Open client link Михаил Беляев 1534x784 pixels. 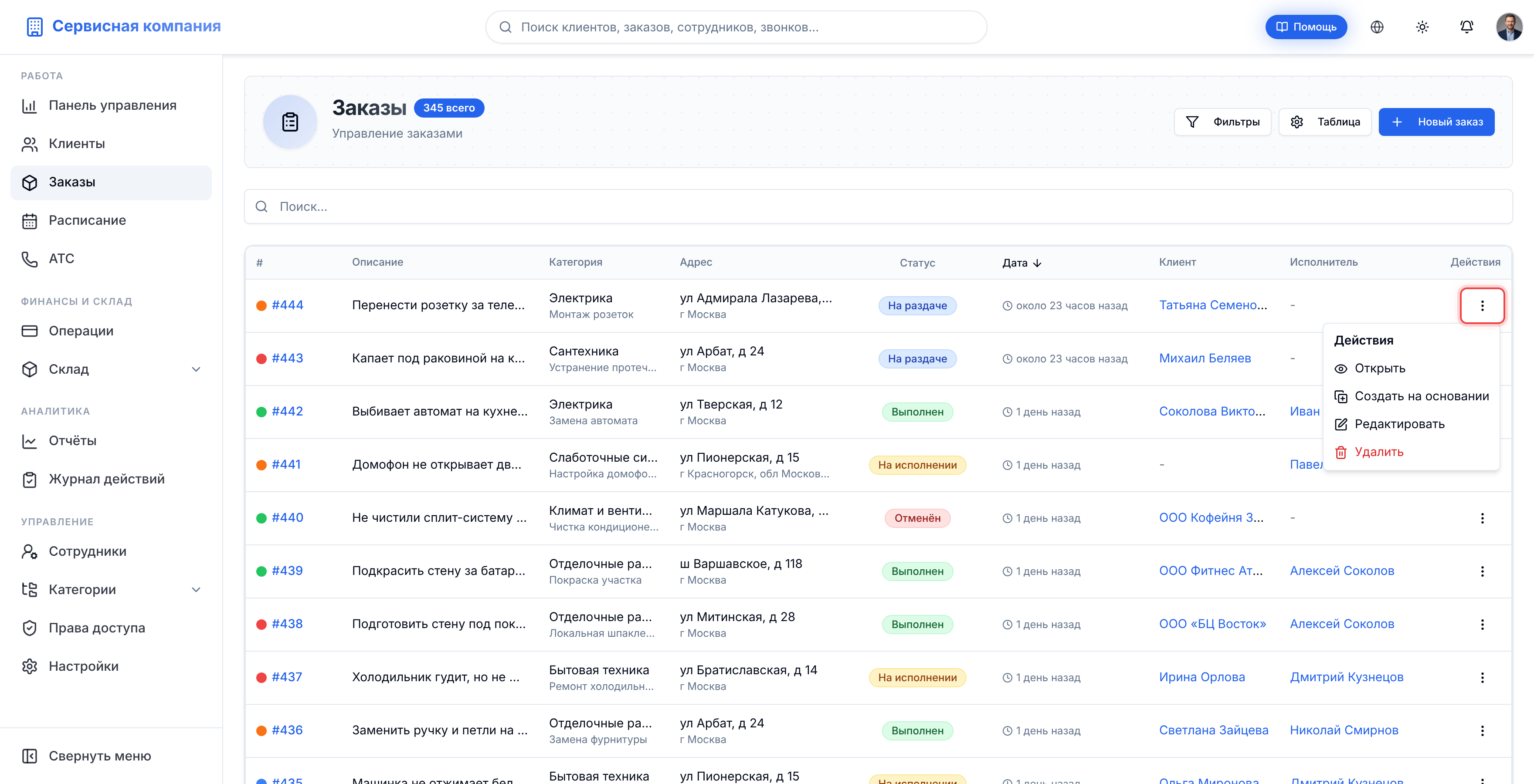[x=1205, y=358]
